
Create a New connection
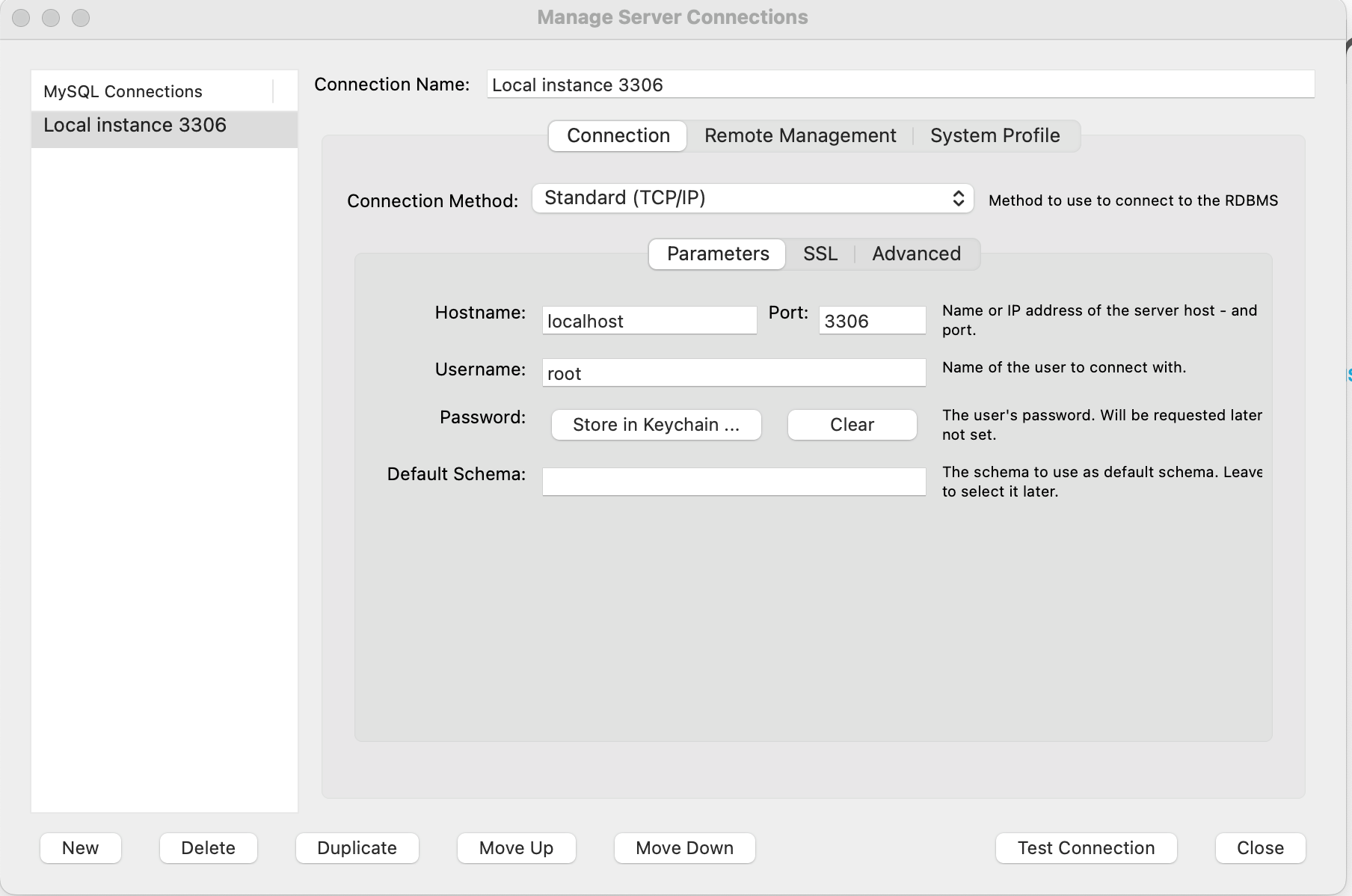pos(80,848)
